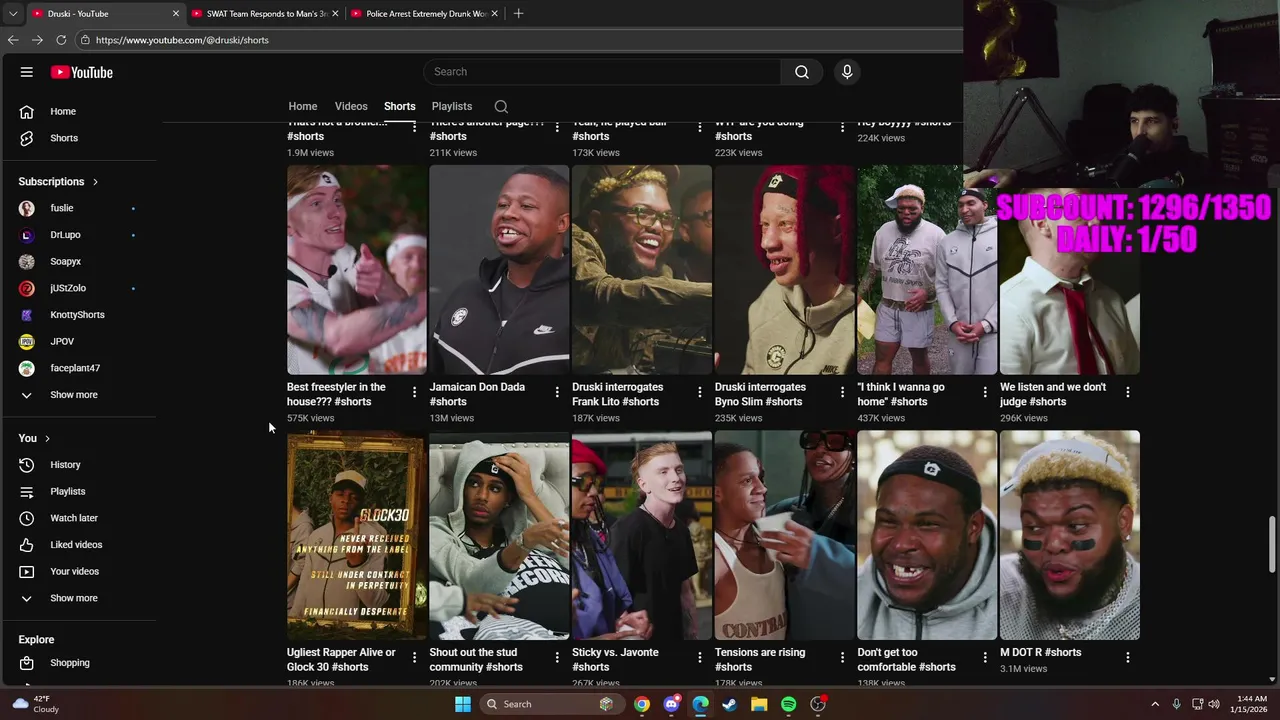Play Tensions are rising short thumbnail
This screenshot has height=720, width=1280.
coord(784,535)
